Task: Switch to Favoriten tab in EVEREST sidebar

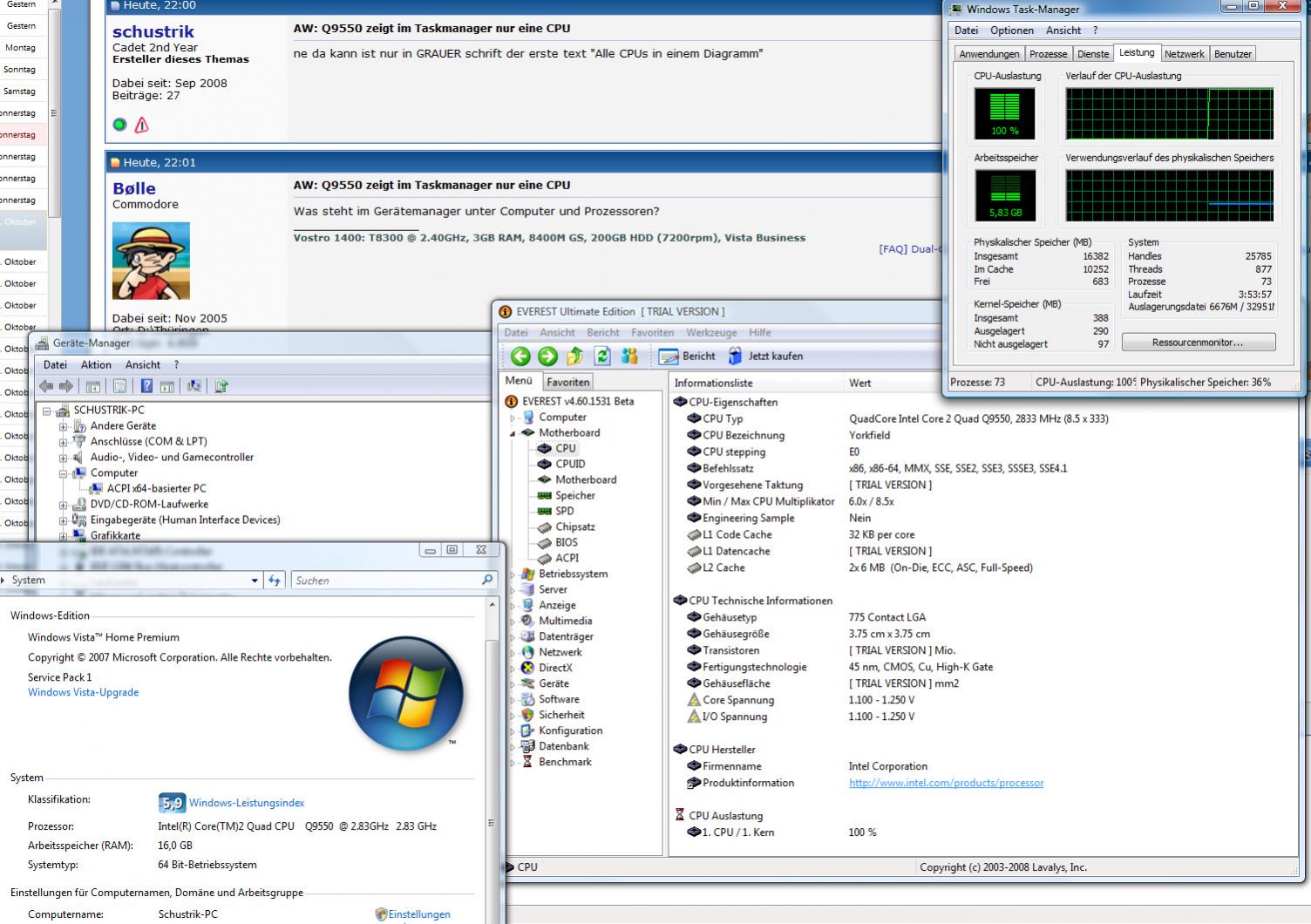Action: click(567, 382)
